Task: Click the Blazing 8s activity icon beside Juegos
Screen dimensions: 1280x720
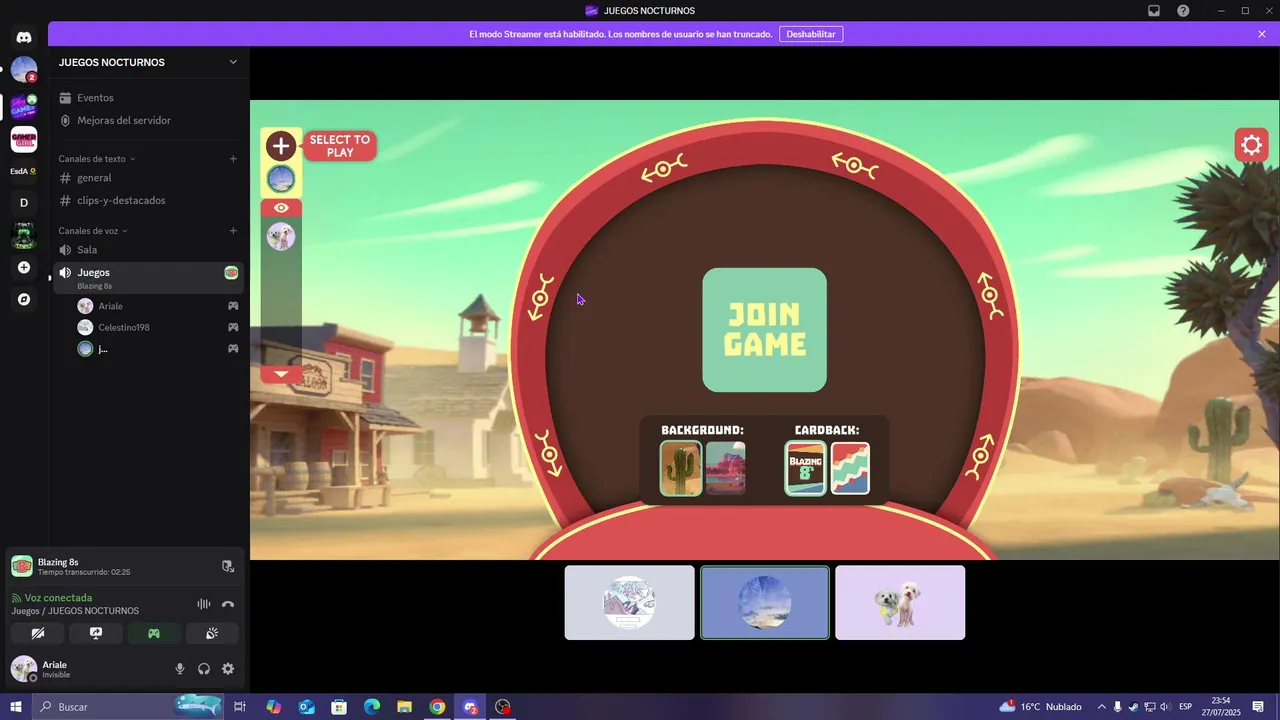Action: tap(231, 273)
